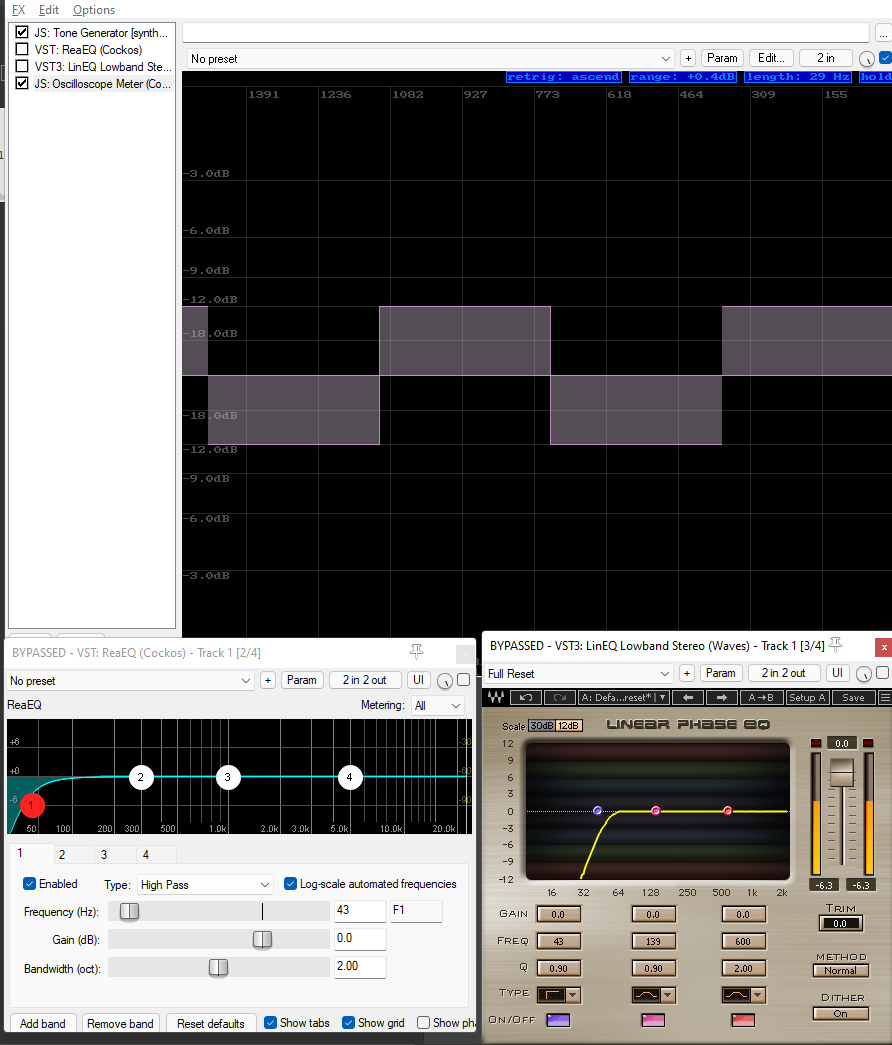Screen dimensions: 892x1045
Task: Open the FX menu
Action: (19, 10)
